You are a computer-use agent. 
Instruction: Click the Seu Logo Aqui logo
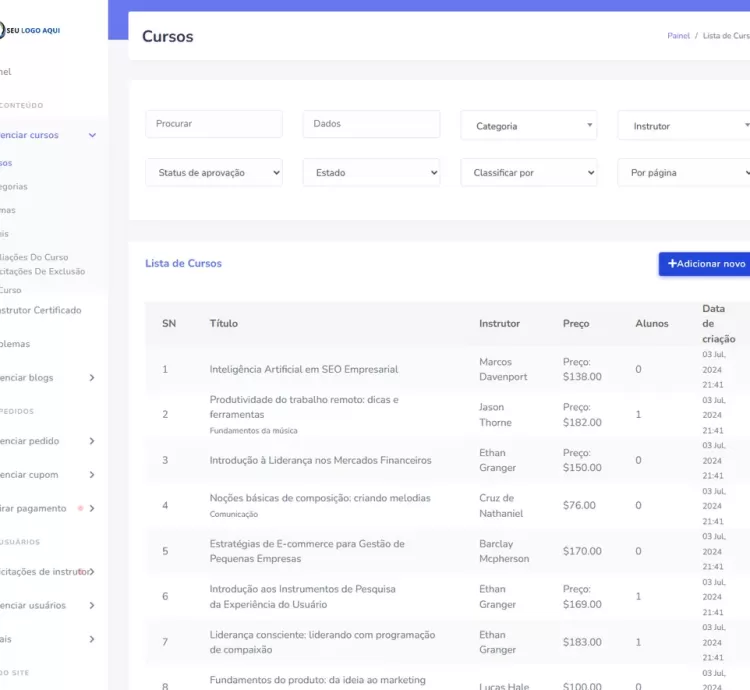point(30,30)
